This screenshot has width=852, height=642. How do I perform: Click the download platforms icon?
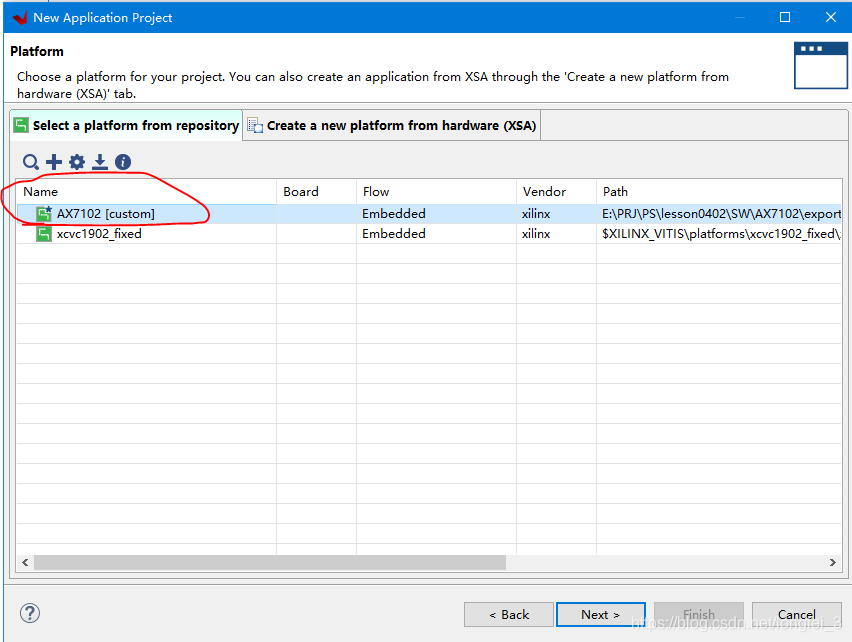100,162
